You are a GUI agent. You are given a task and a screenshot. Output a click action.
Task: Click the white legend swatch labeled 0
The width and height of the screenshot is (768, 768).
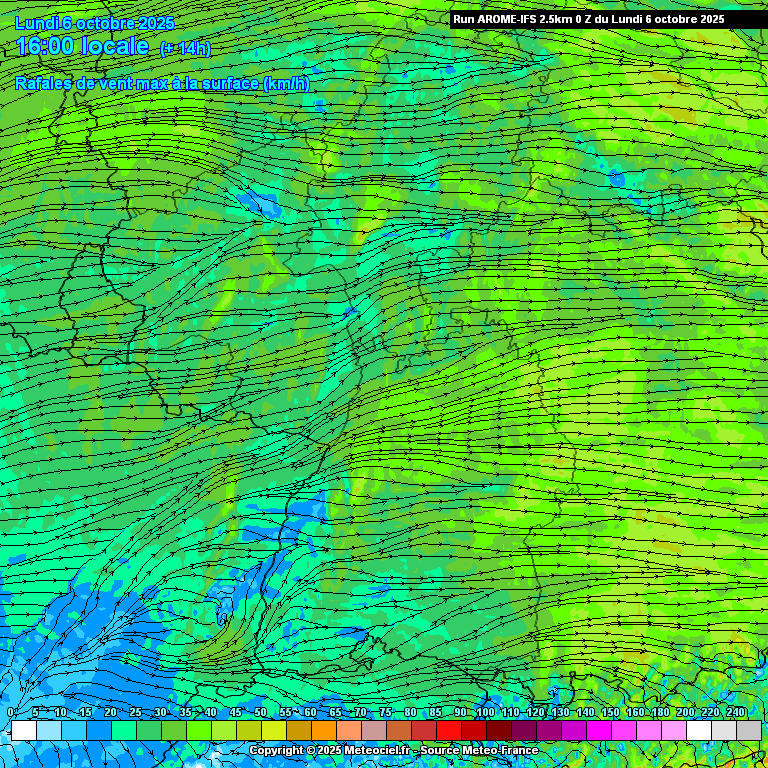point(23,731)
